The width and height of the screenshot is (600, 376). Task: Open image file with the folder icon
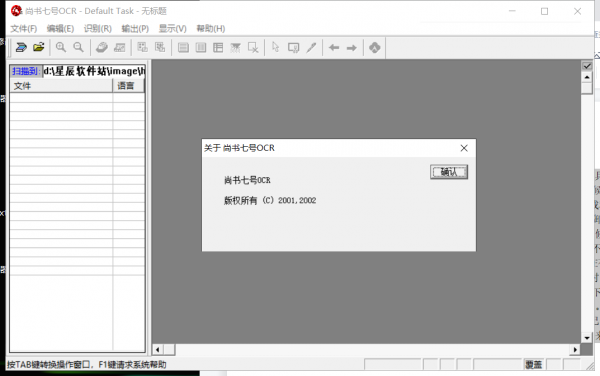pos(39,47)
